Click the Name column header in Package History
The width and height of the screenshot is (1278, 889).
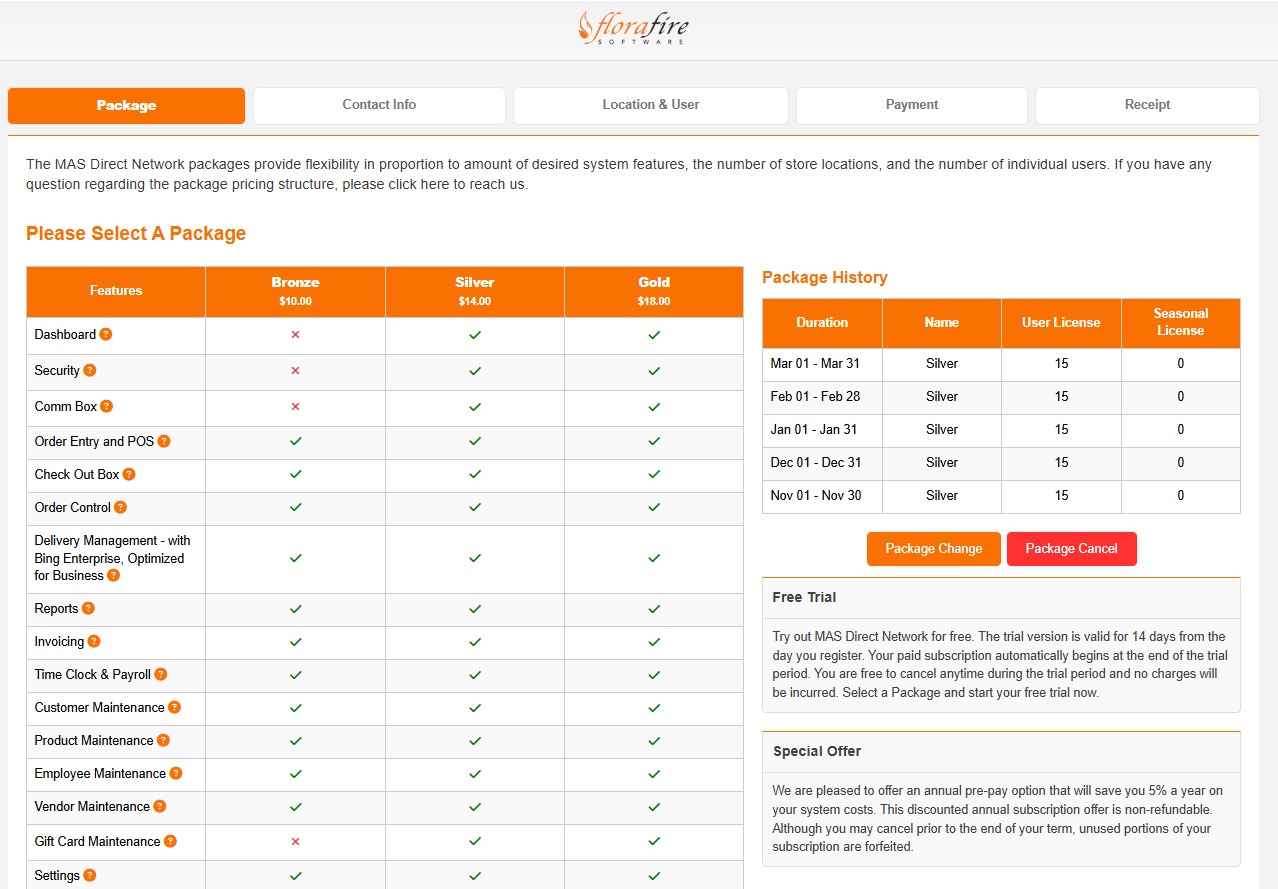click(942, 323)
